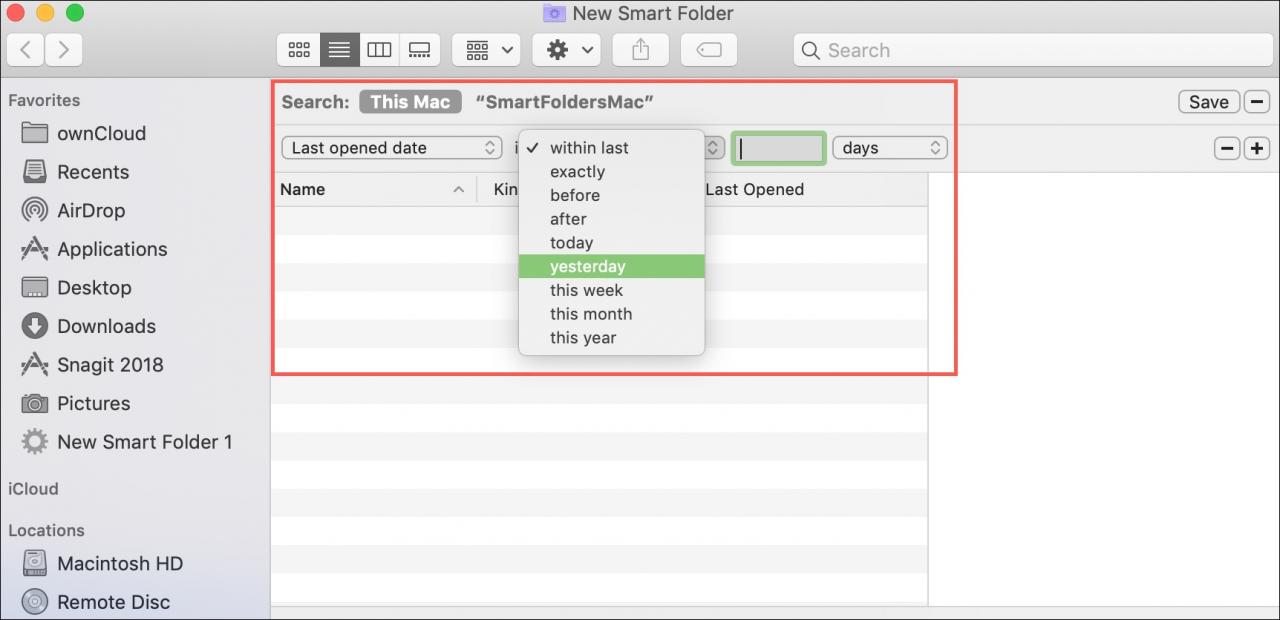
Task: Remove the search criteria row with minus
Action: [1227, 149]
